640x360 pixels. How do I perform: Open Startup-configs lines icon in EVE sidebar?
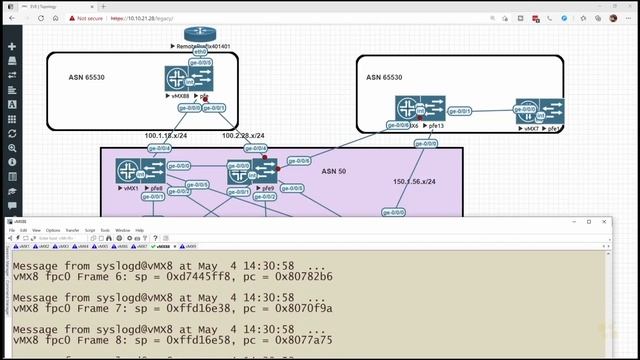coord(12,90)
